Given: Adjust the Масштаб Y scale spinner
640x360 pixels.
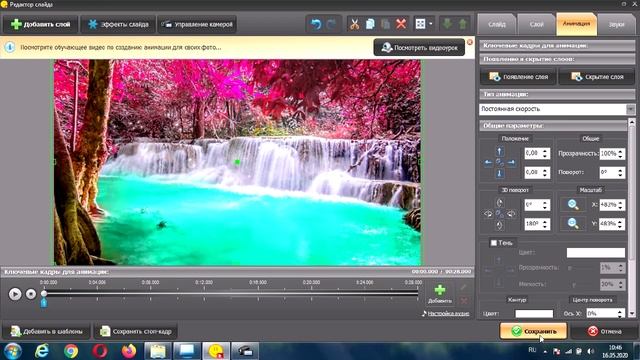Looking at the screenshot, I should [x=620, y=224].
